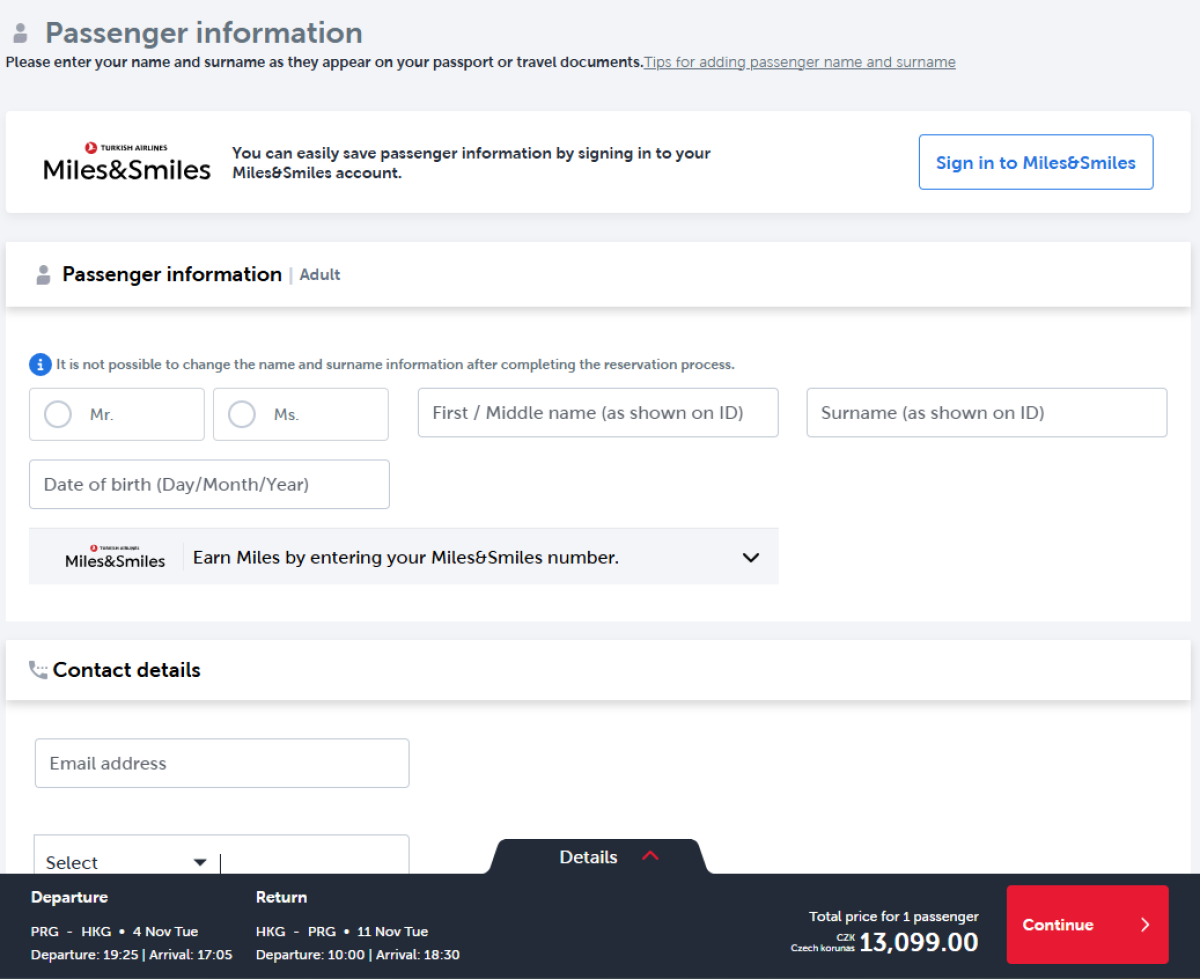Click the blue info icon above name fields
This screenshot has height=979, width=1200.
point(40,365)
